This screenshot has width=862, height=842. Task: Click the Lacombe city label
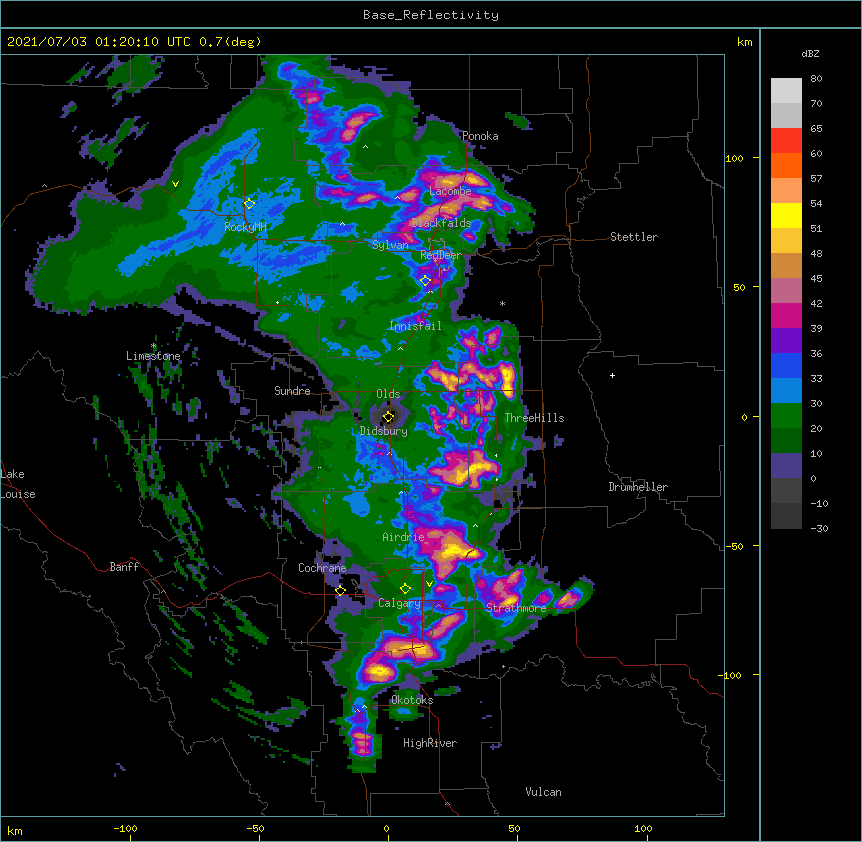coord(450,191)
